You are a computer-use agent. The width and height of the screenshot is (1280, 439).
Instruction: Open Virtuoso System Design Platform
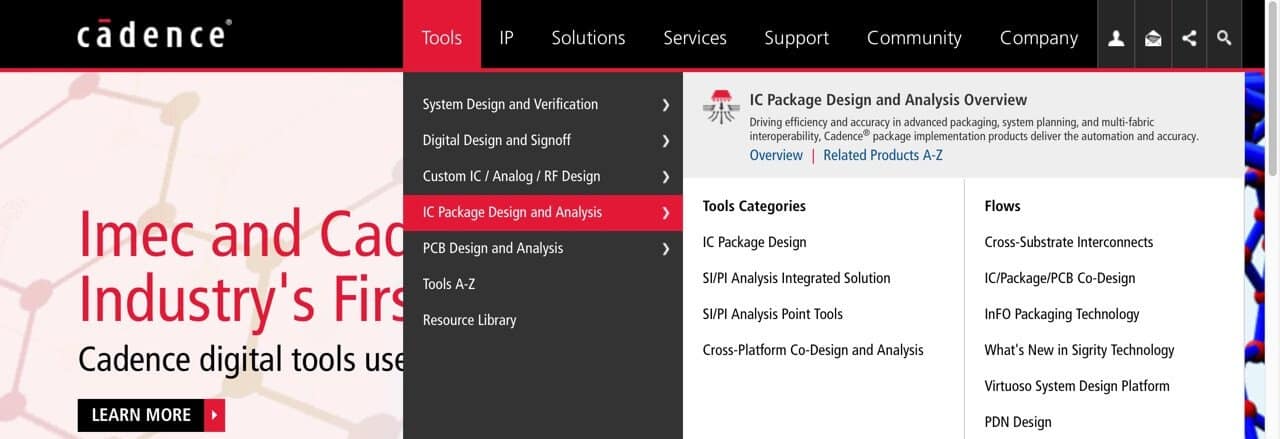pyautogui.click(x=1077, y=386)
